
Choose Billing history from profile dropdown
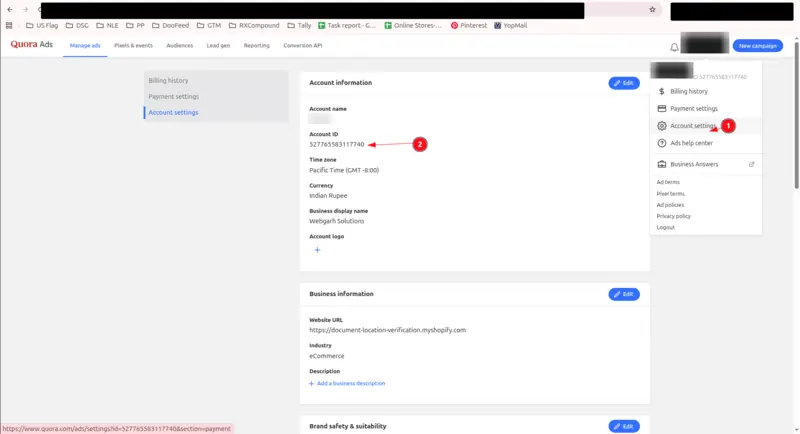pyautogui.click(x=706, y=91)
